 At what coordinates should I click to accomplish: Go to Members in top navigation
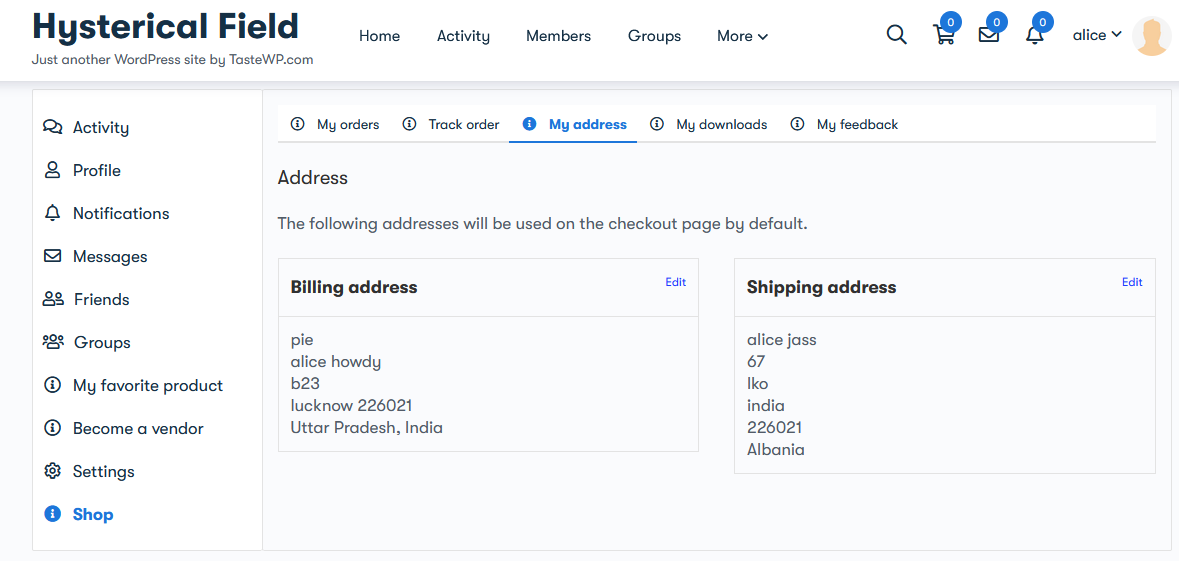pos(559,36)
